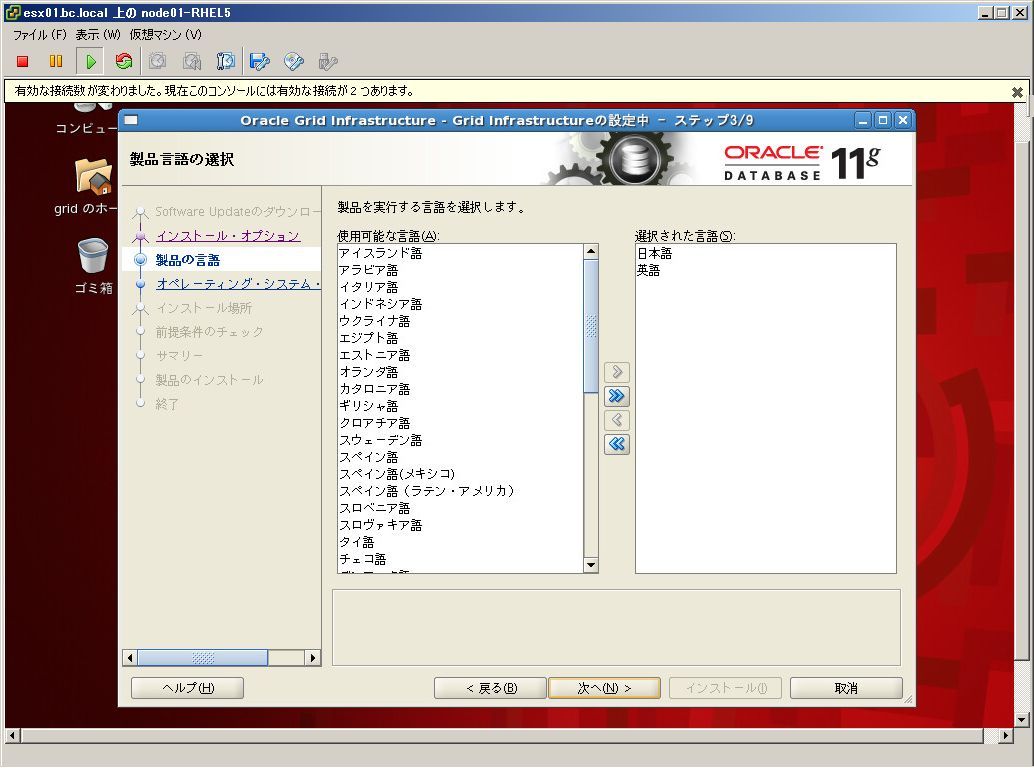Click the floppy drive connection toolbar icon

[x=260, y=61]
